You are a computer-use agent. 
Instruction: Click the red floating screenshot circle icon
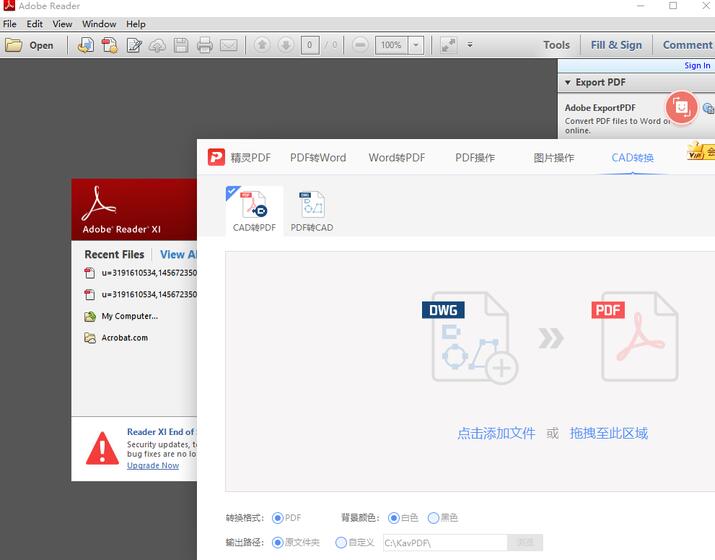pos(681,108)
